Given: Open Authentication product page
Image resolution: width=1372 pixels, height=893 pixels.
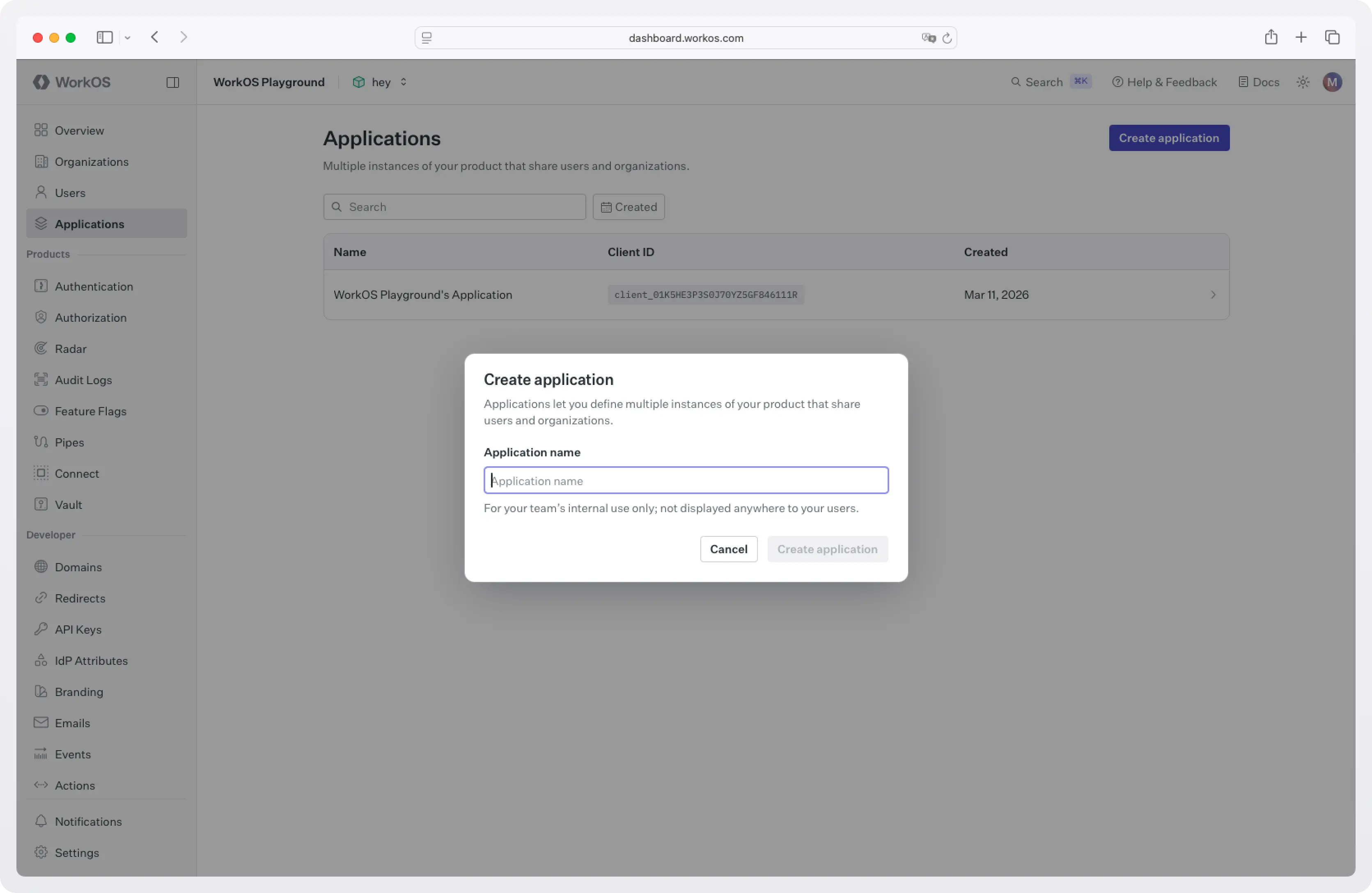Looking at the screenshot, I should pos(107,286).
